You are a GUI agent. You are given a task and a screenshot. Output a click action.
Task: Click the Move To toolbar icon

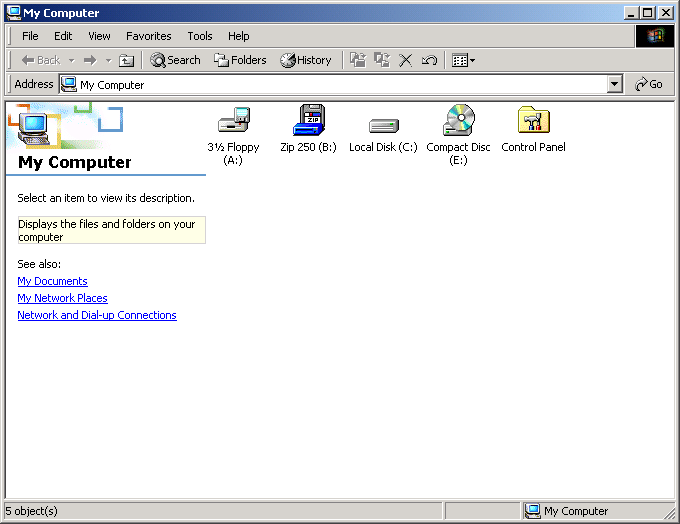[358, 60]
